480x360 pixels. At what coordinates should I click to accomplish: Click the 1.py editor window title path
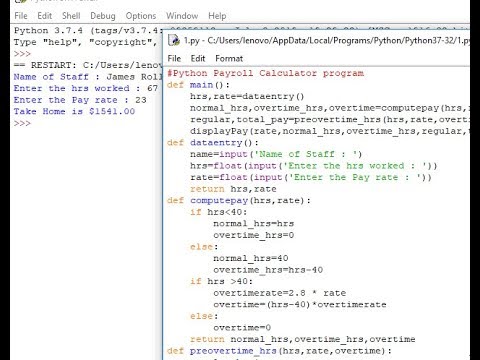coord(327,41)
